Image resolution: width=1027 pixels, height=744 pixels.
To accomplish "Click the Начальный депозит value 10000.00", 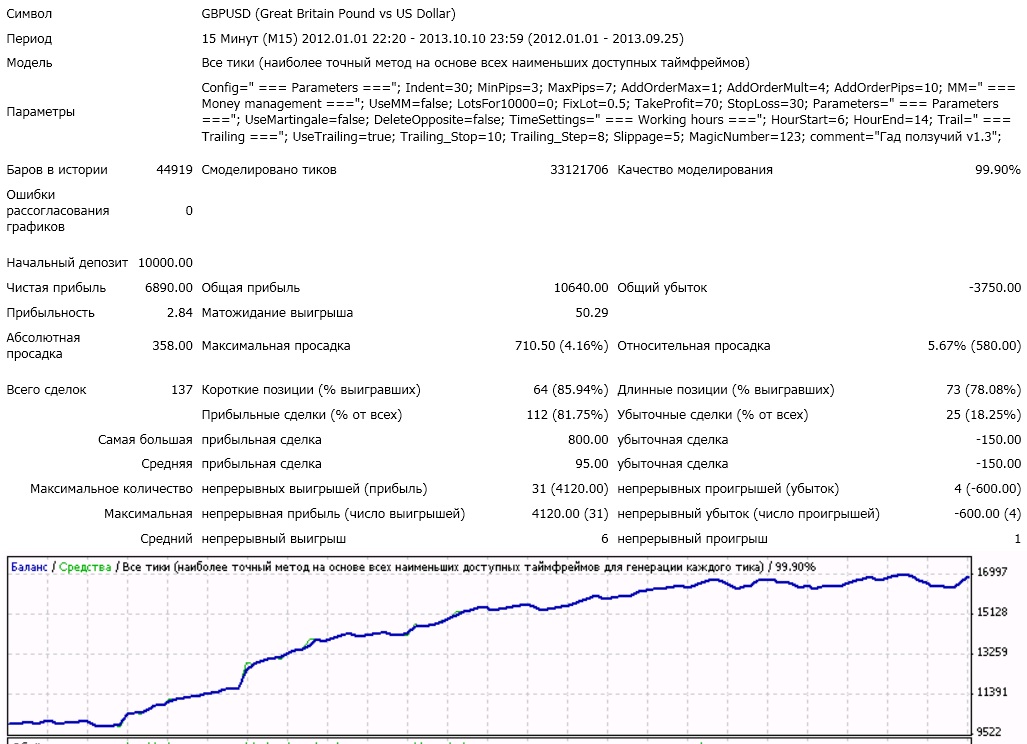I will (165, 263).
